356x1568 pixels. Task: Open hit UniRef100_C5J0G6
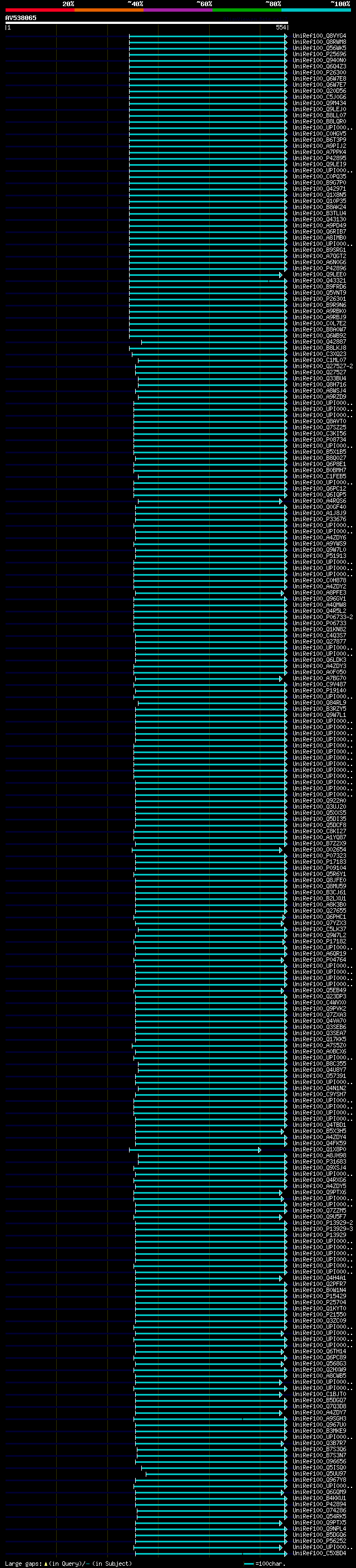319,97
